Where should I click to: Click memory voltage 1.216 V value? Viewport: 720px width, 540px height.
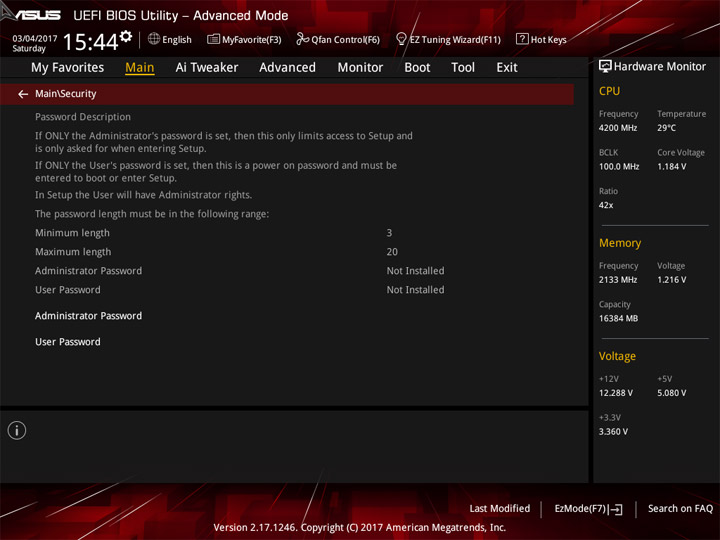coord(672,280)
